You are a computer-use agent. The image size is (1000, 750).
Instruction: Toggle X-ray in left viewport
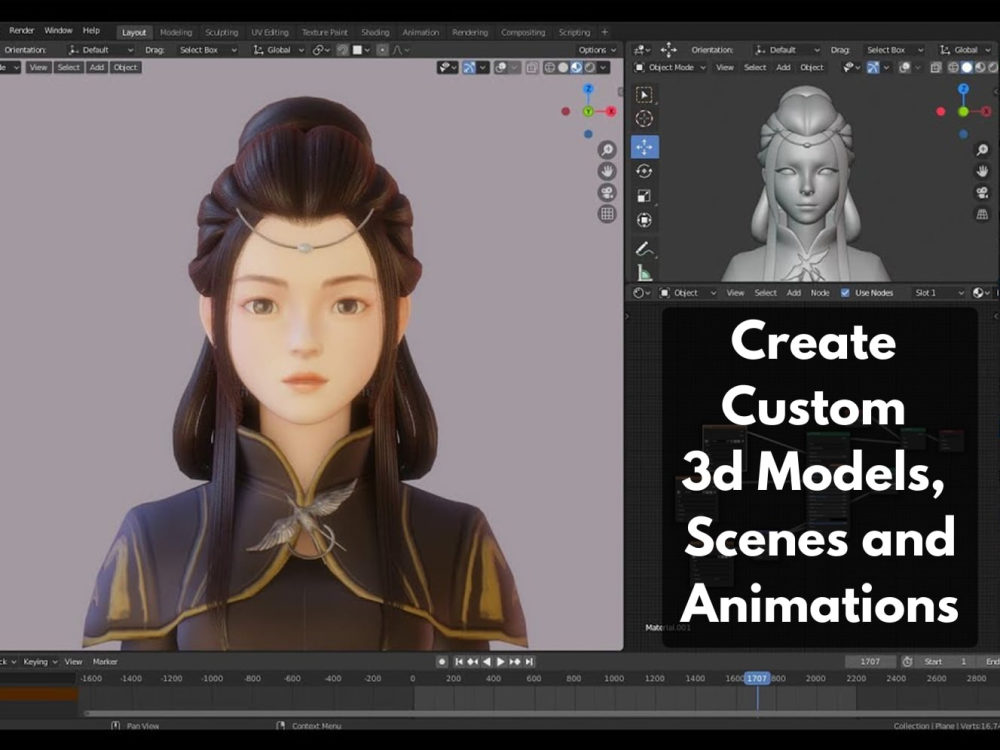pos(532,68)
